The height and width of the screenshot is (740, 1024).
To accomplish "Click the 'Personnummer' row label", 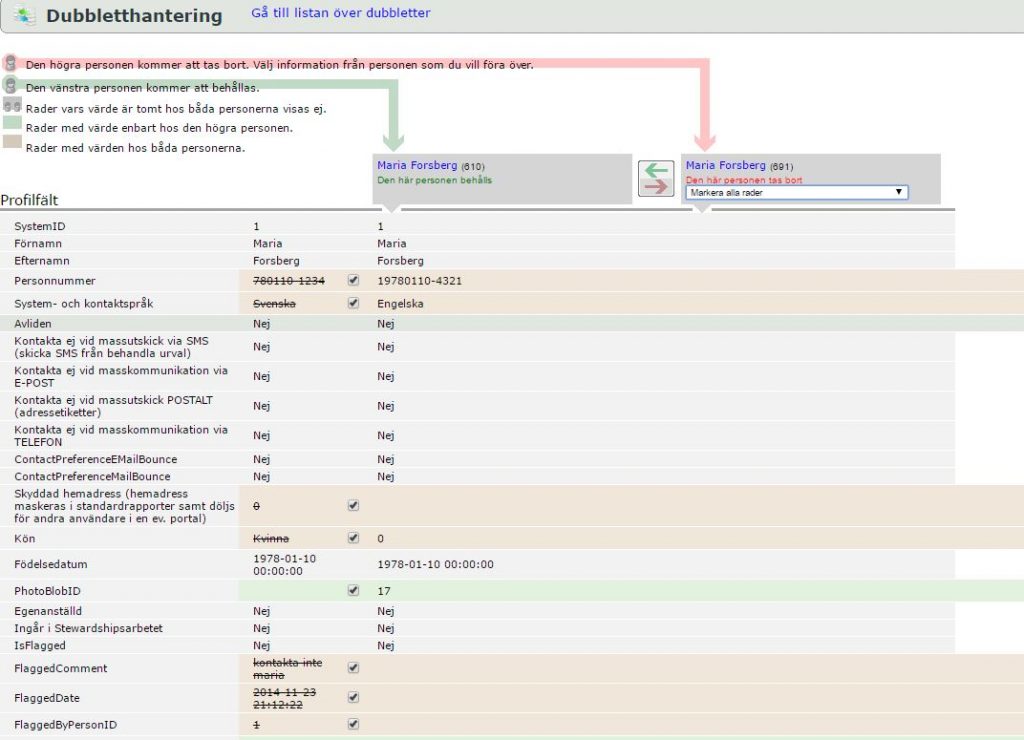I will (55, 281).
